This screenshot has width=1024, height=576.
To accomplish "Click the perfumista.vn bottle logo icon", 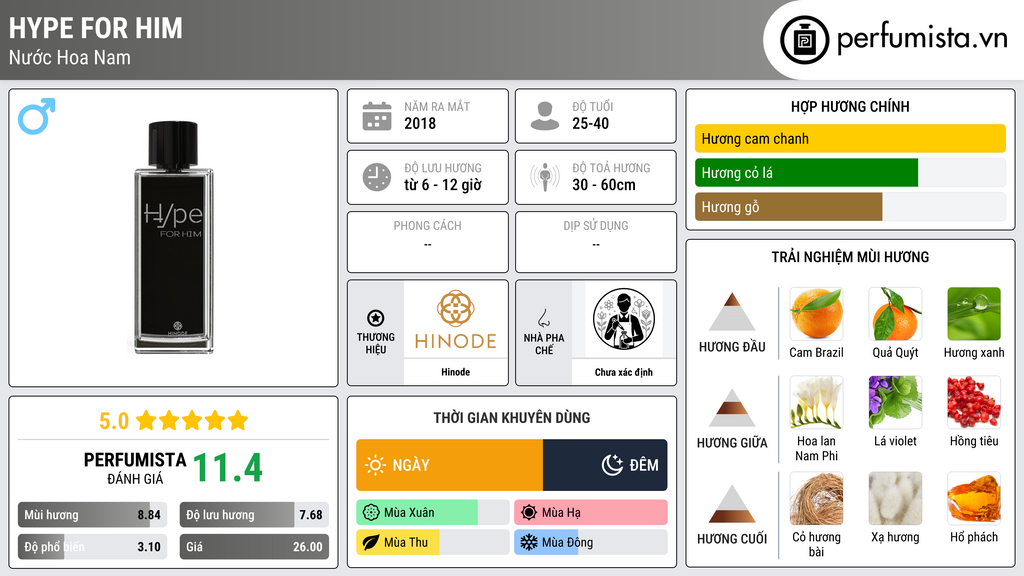I will (804, 40).
